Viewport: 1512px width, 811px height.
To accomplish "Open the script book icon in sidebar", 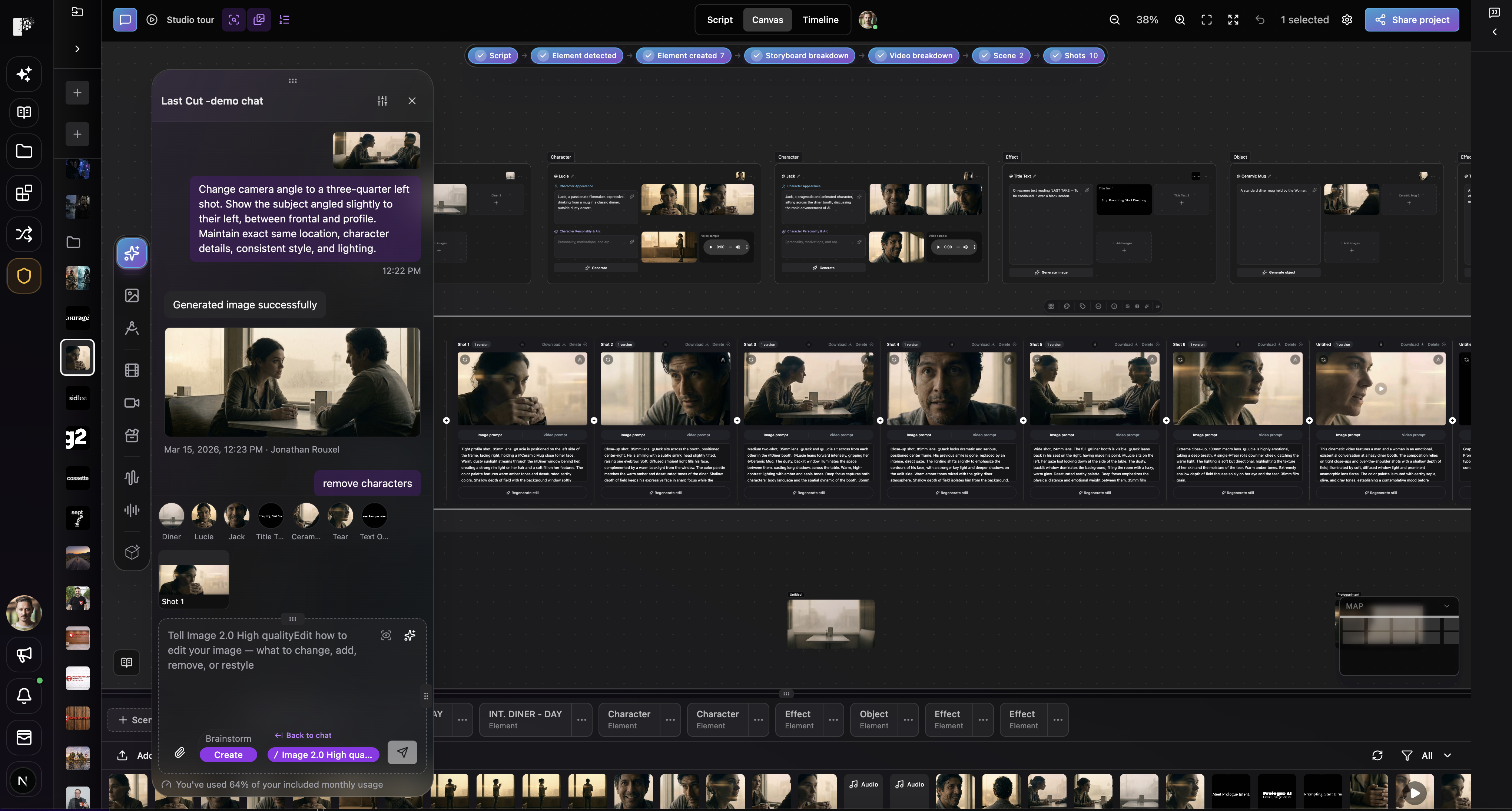I will [24, 112].
